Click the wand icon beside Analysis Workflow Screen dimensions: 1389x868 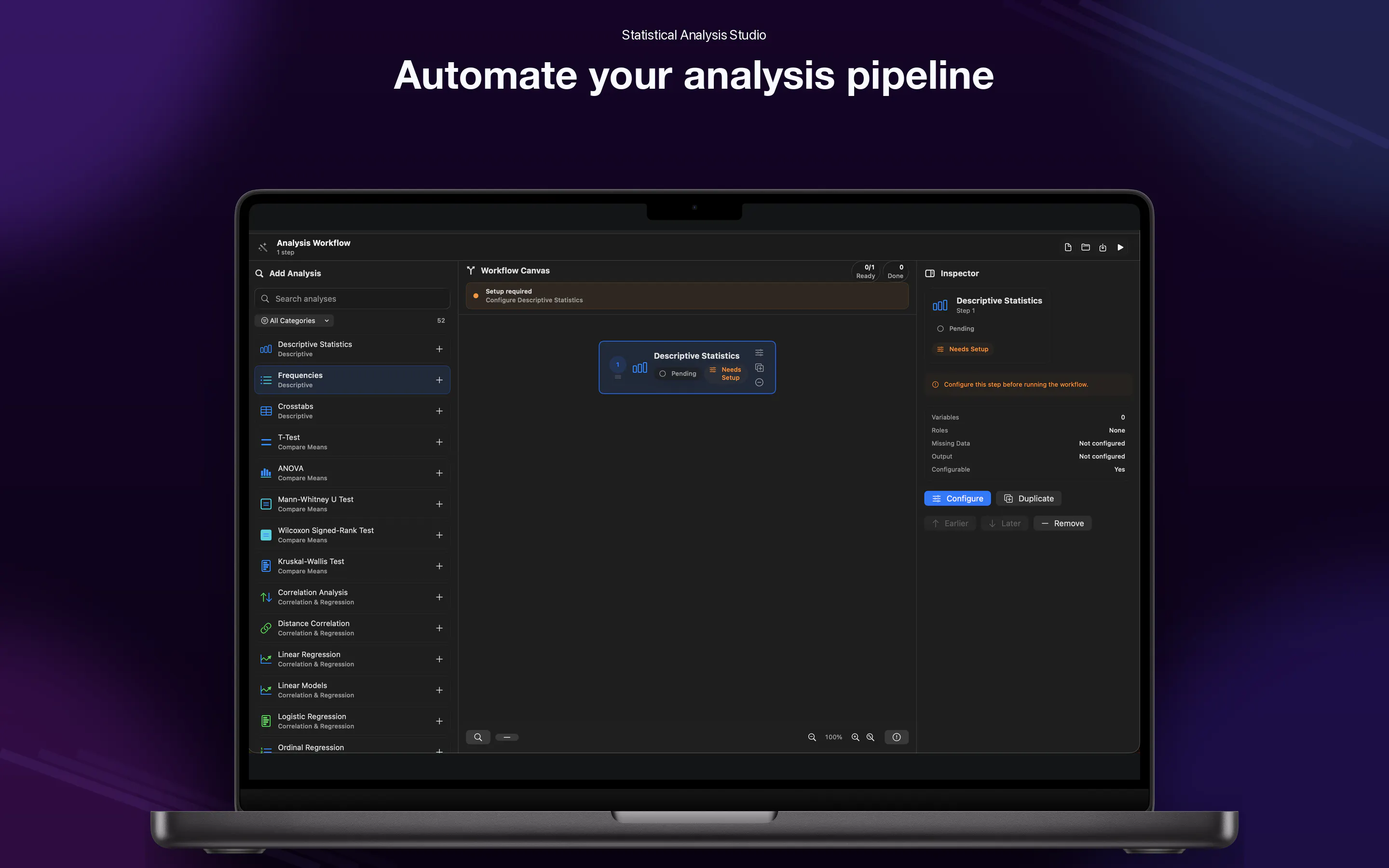(x=263, y=247)
